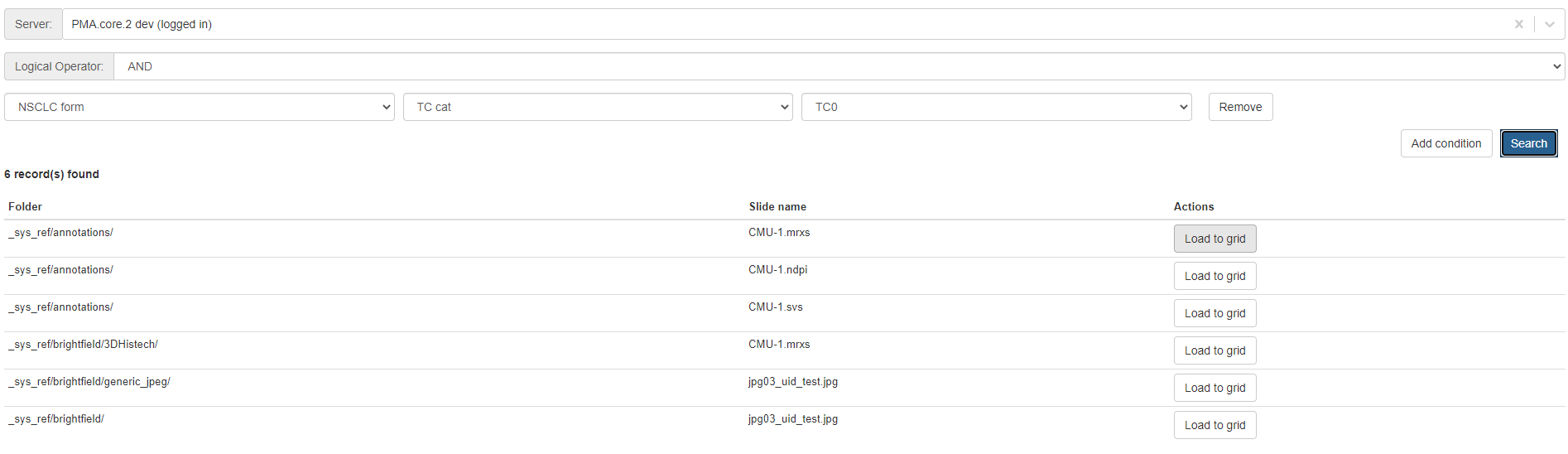Load CMU-1.svs slide to grid
The image size is (1568, 454).
(1214, 313)
